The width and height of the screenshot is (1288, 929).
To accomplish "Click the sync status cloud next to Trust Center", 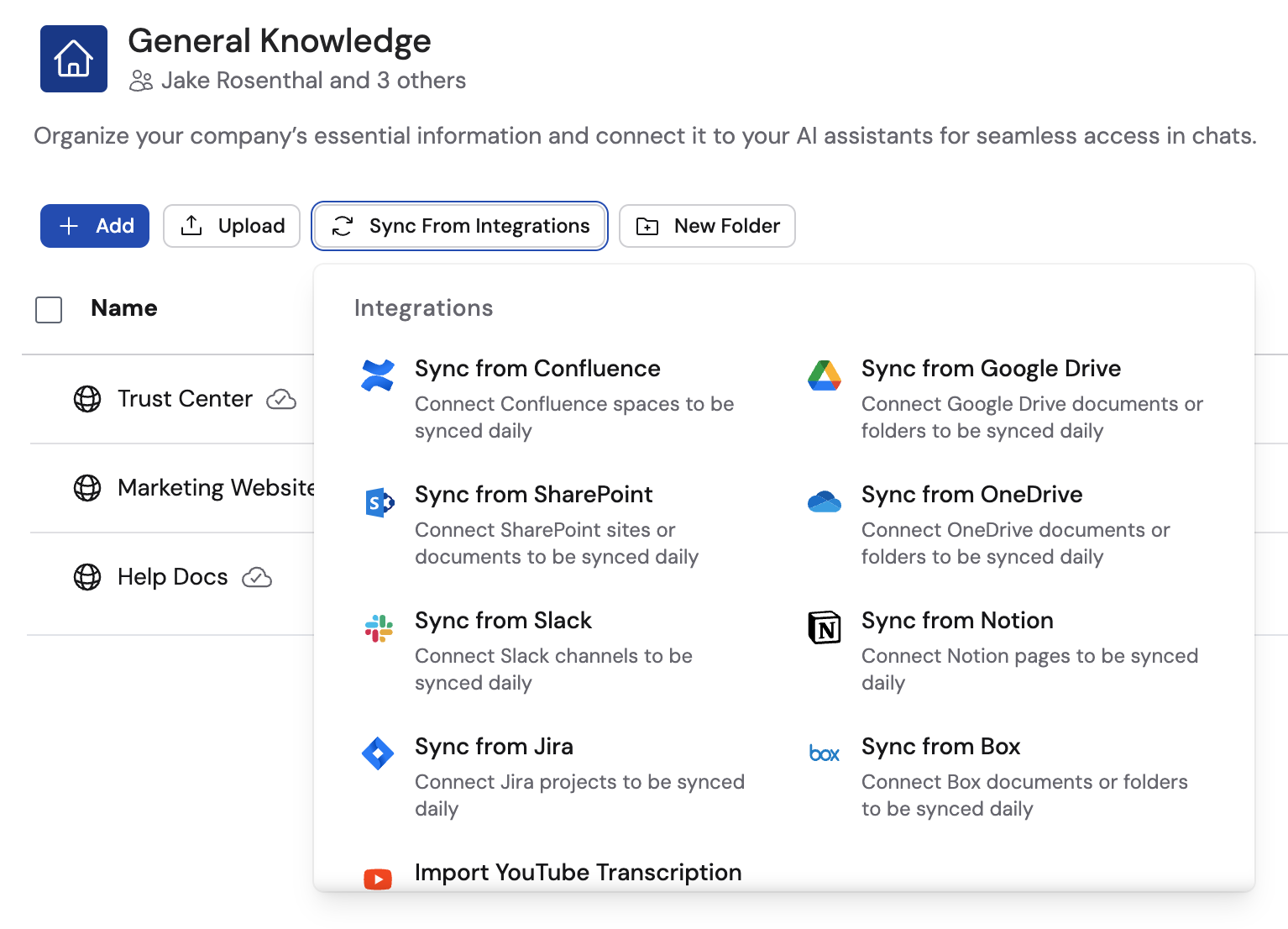I will tap(282, 401).
